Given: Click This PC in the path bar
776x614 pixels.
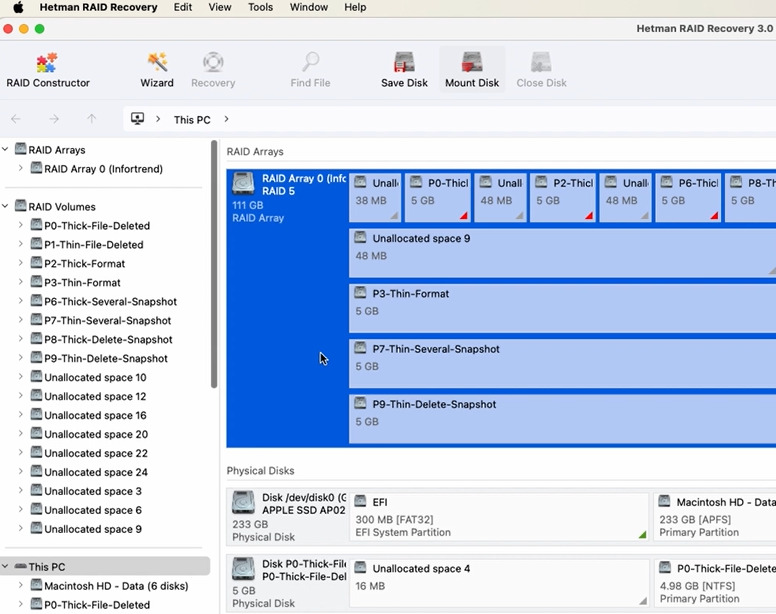Looking at the screenshot, I should [x=192, y=120].
